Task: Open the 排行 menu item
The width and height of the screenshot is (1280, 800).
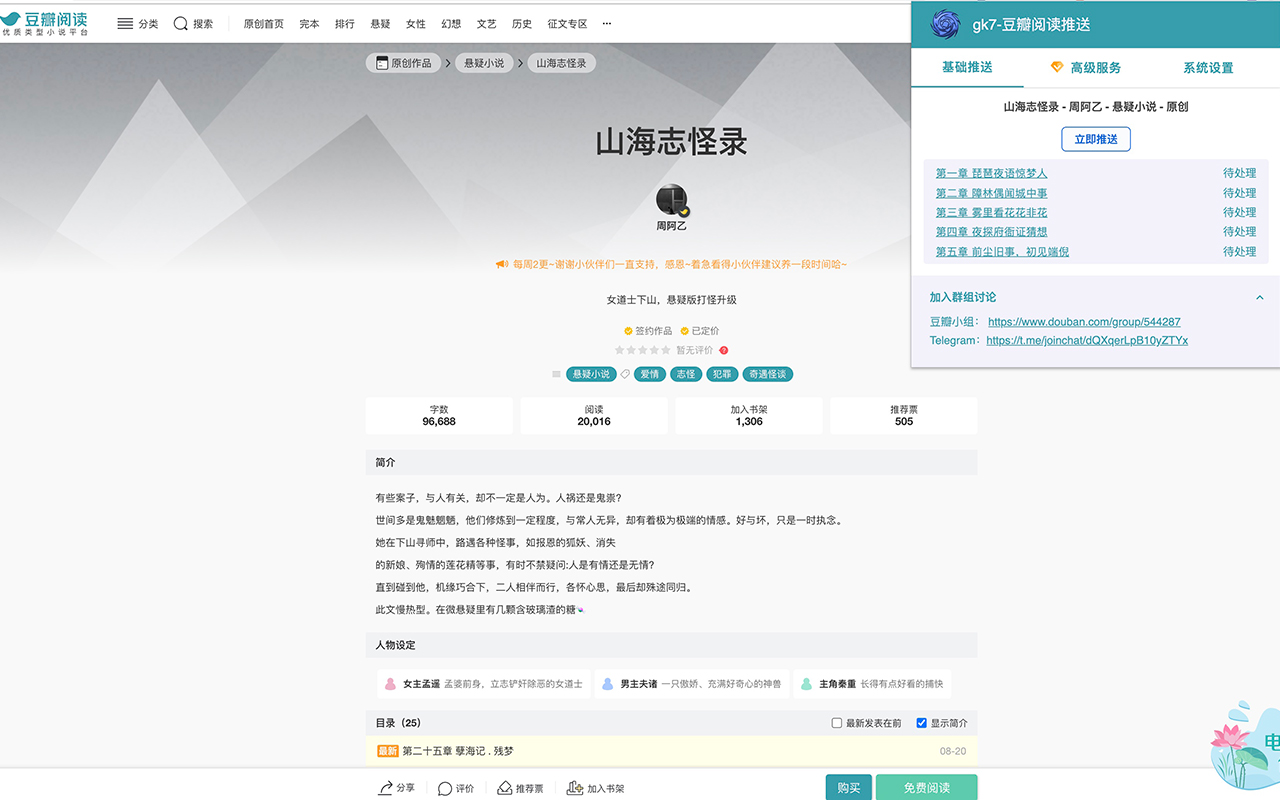Action: pyautogui.click(x=344, y=22)
